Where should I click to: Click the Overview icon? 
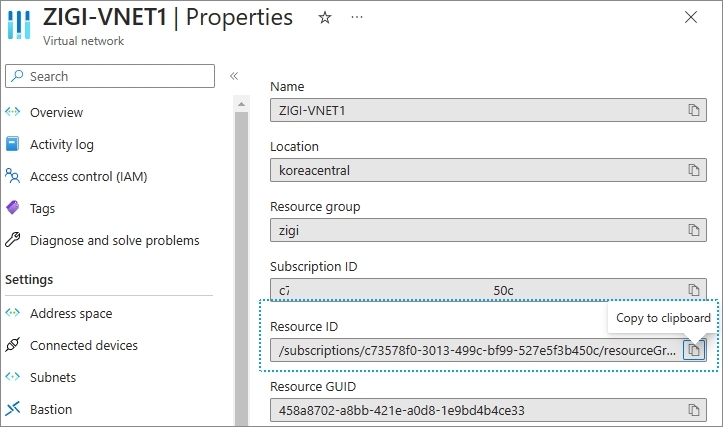point(13,112)
